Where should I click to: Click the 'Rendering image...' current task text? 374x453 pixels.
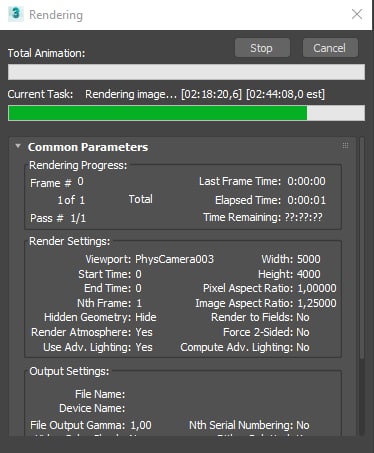[131, 94]
